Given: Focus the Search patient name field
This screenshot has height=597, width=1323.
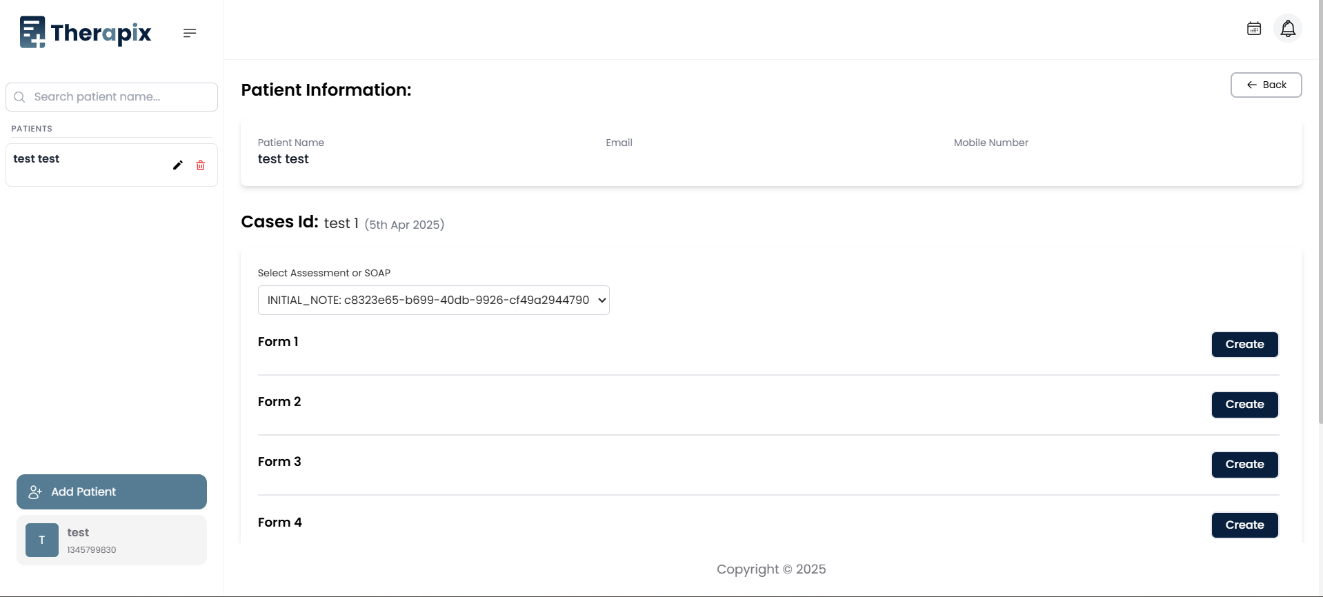Looking at the screenshot, I should tap(120, 97).
